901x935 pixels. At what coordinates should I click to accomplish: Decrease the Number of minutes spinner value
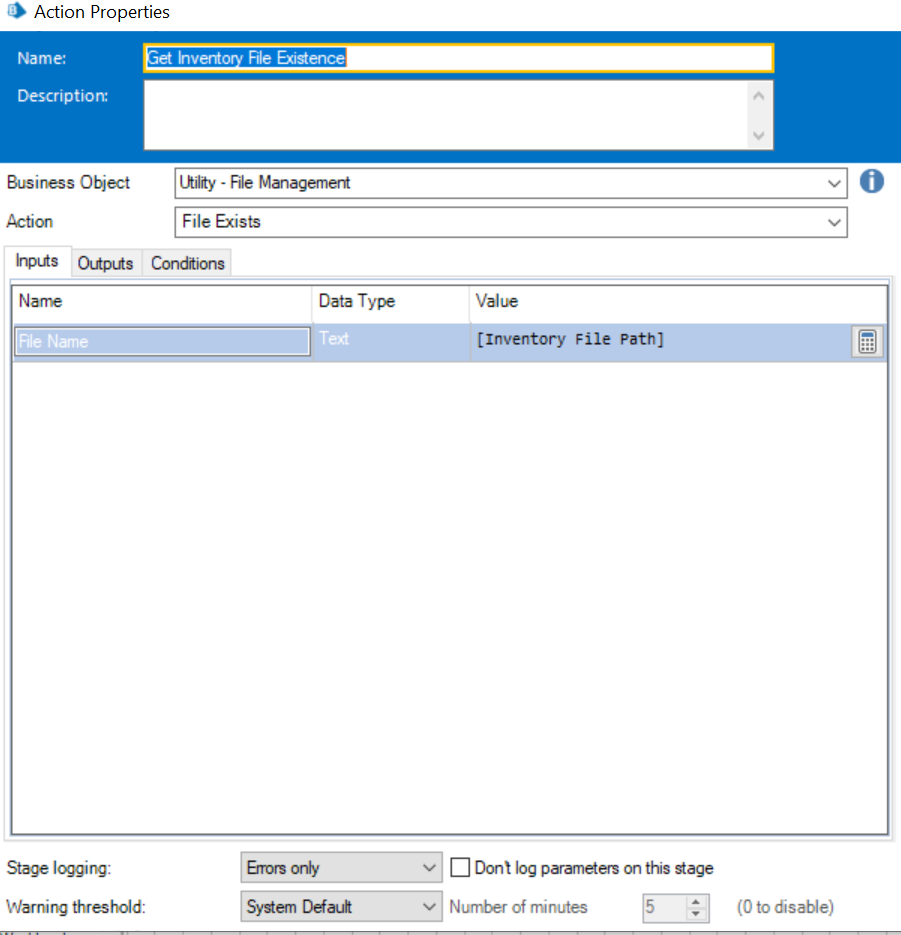(x=697, y=914)
